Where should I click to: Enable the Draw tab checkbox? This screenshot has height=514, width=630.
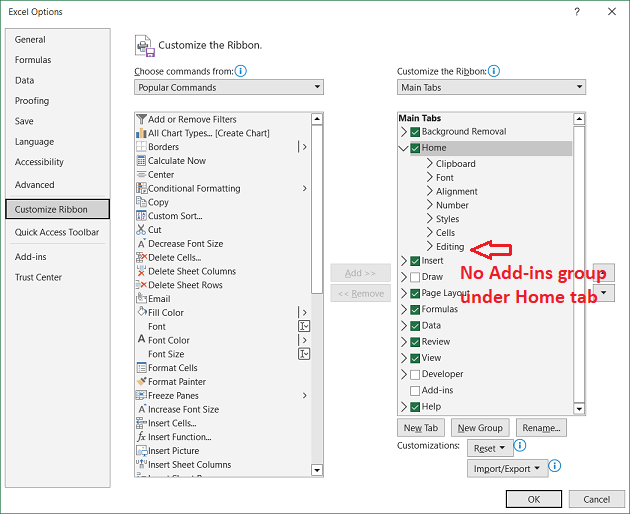click(x=415, y=277)
